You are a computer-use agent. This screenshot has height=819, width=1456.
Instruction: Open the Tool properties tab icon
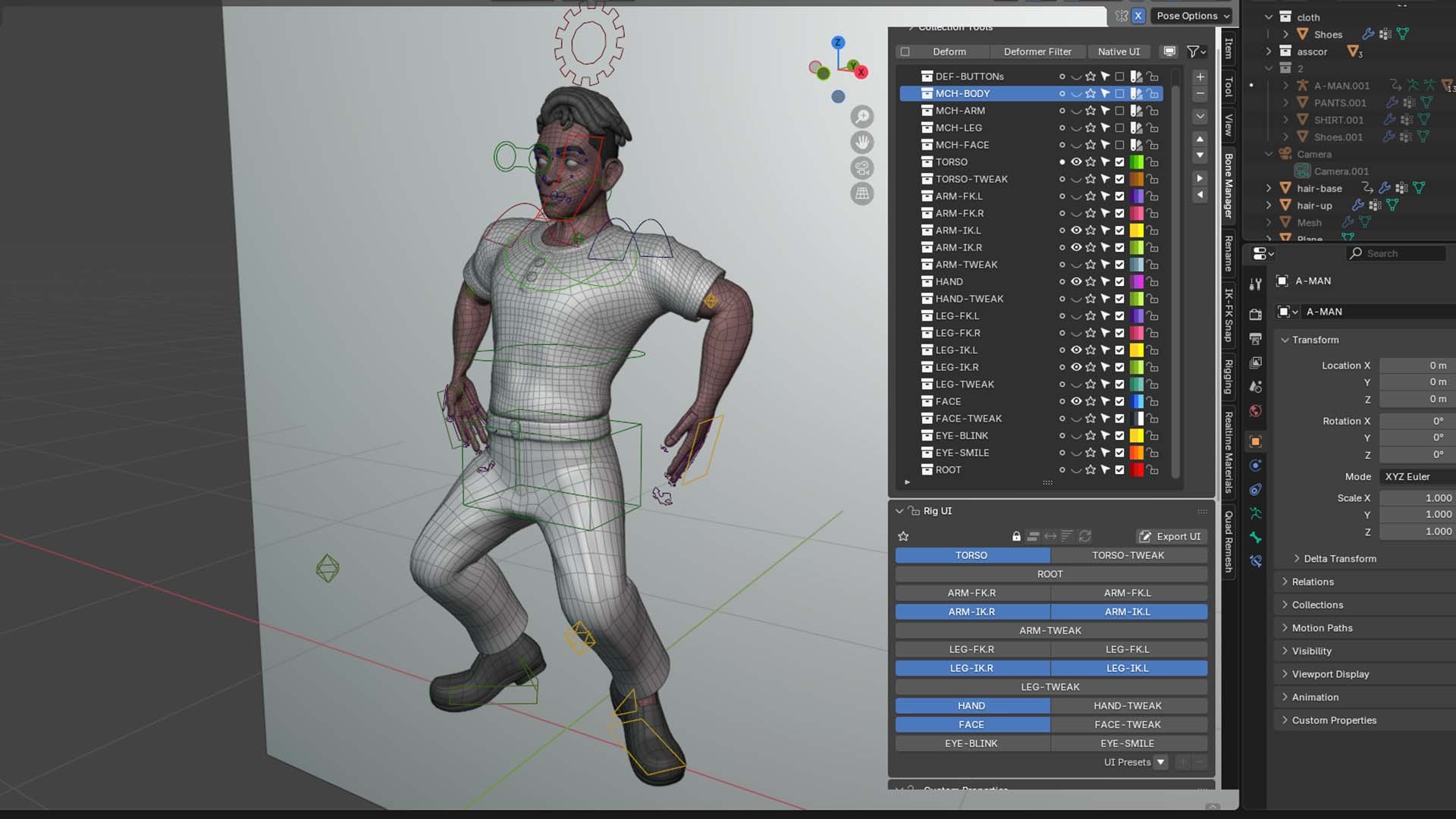point(1256,284)
